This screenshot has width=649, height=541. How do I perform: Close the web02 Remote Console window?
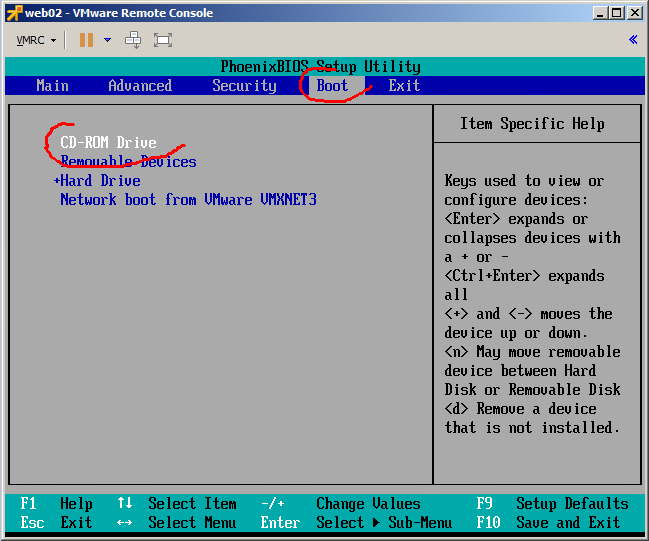(634, 13)
